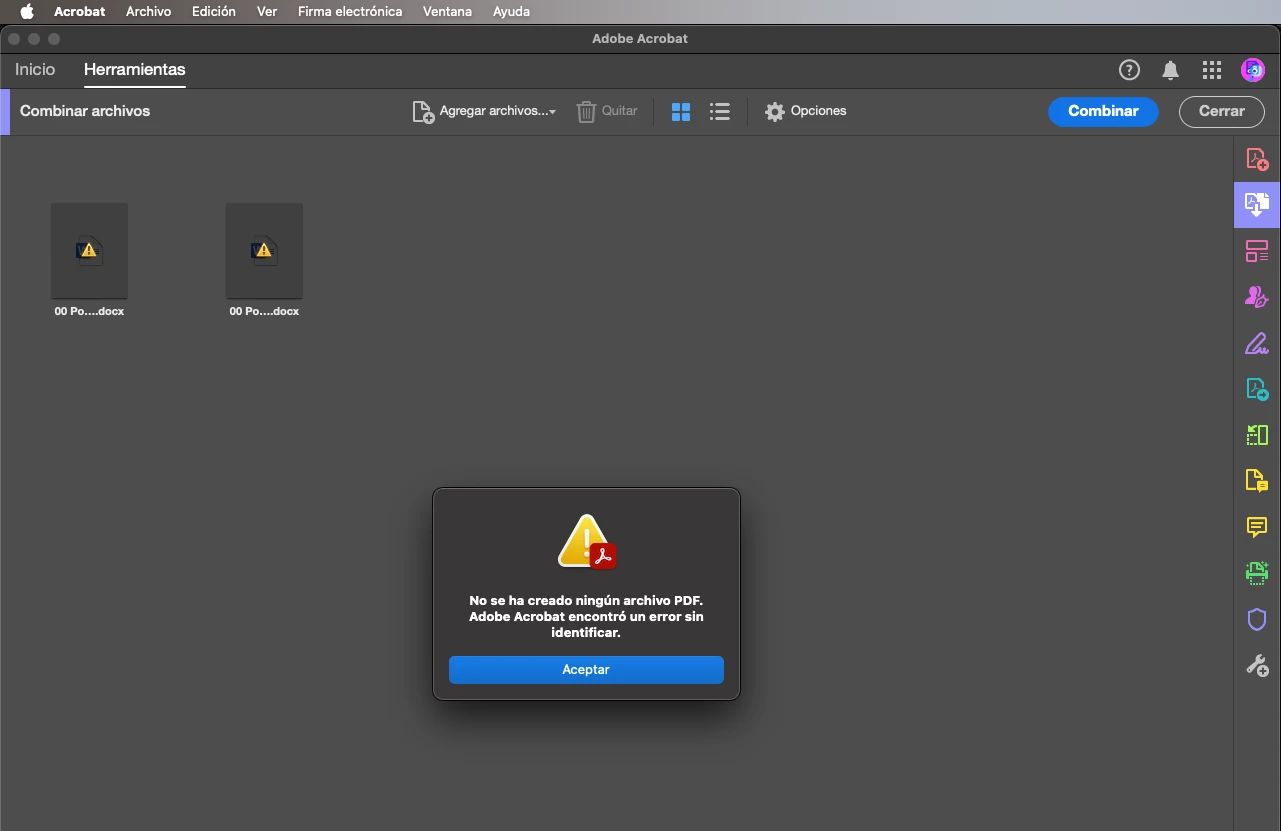1281x831 pixels.
Task: Select the Fill and Sign pen tool
Action: pos(1257,343)
